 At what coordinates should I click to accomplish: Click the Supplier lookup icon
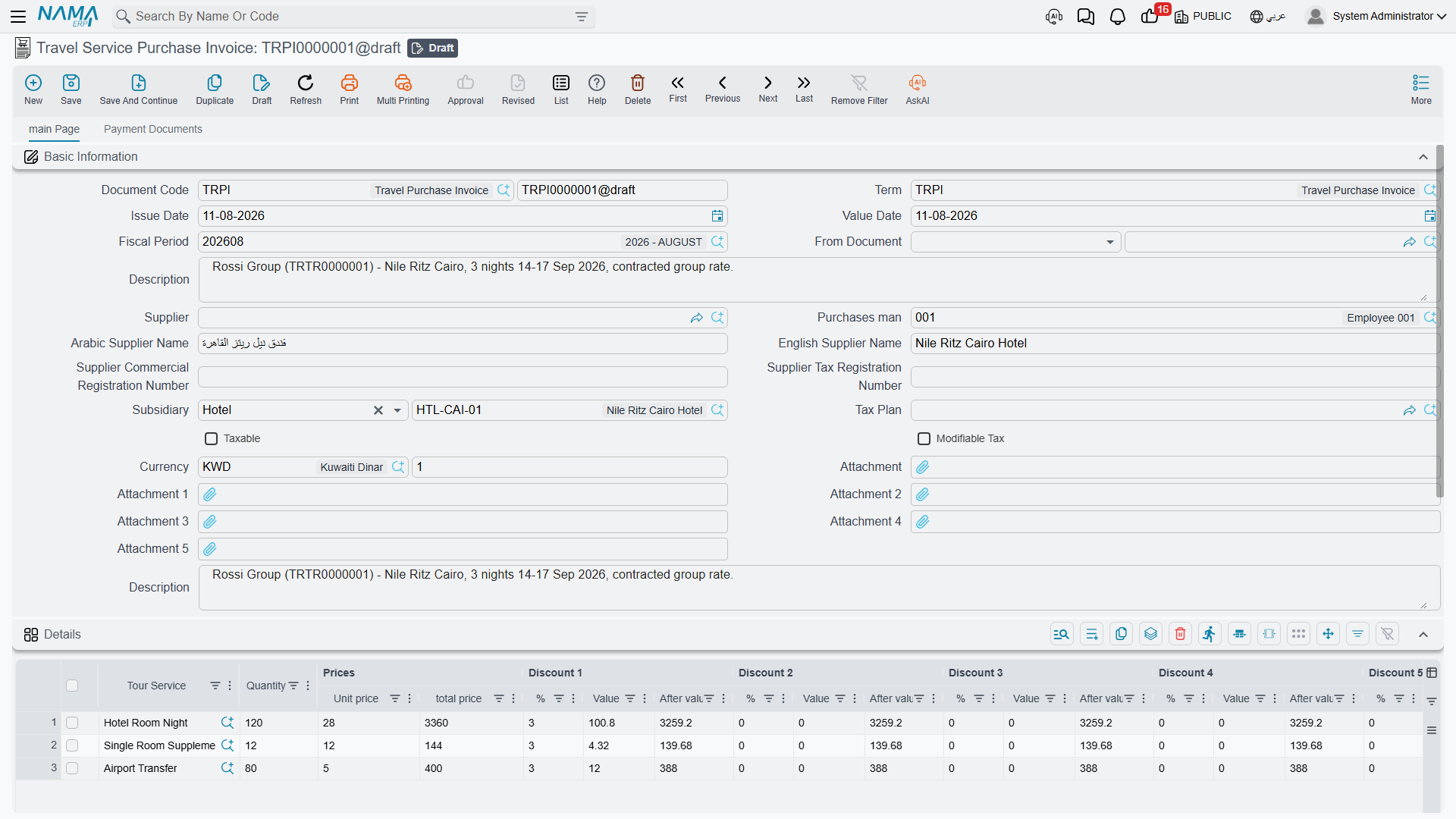click(x=717, y=318)
